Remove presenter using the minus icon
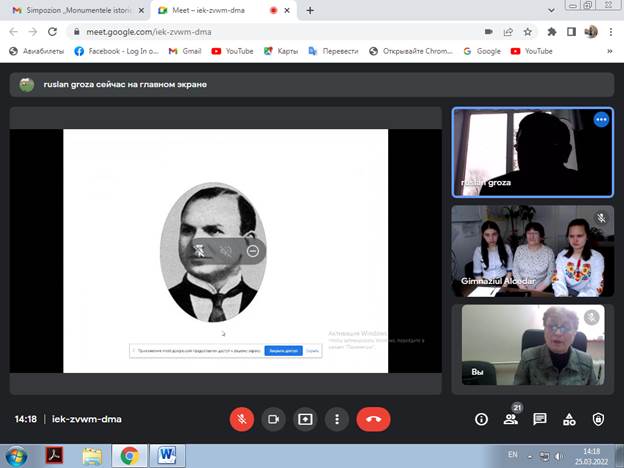This screenshot has height=468, width=624. click(x=253, y=251)
